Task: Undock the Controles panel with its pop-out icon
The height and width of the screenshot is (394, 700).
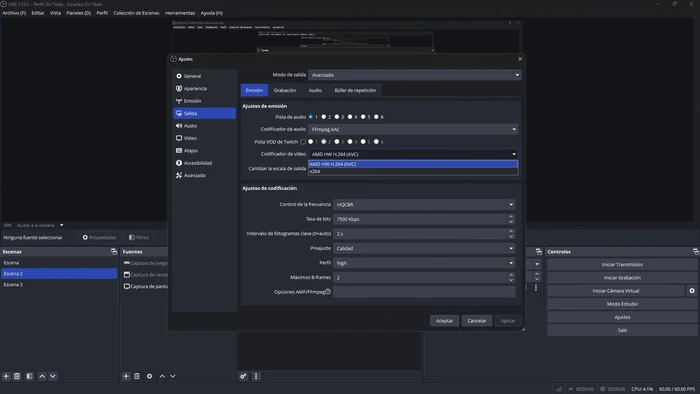Action: (x=696, y=252)
